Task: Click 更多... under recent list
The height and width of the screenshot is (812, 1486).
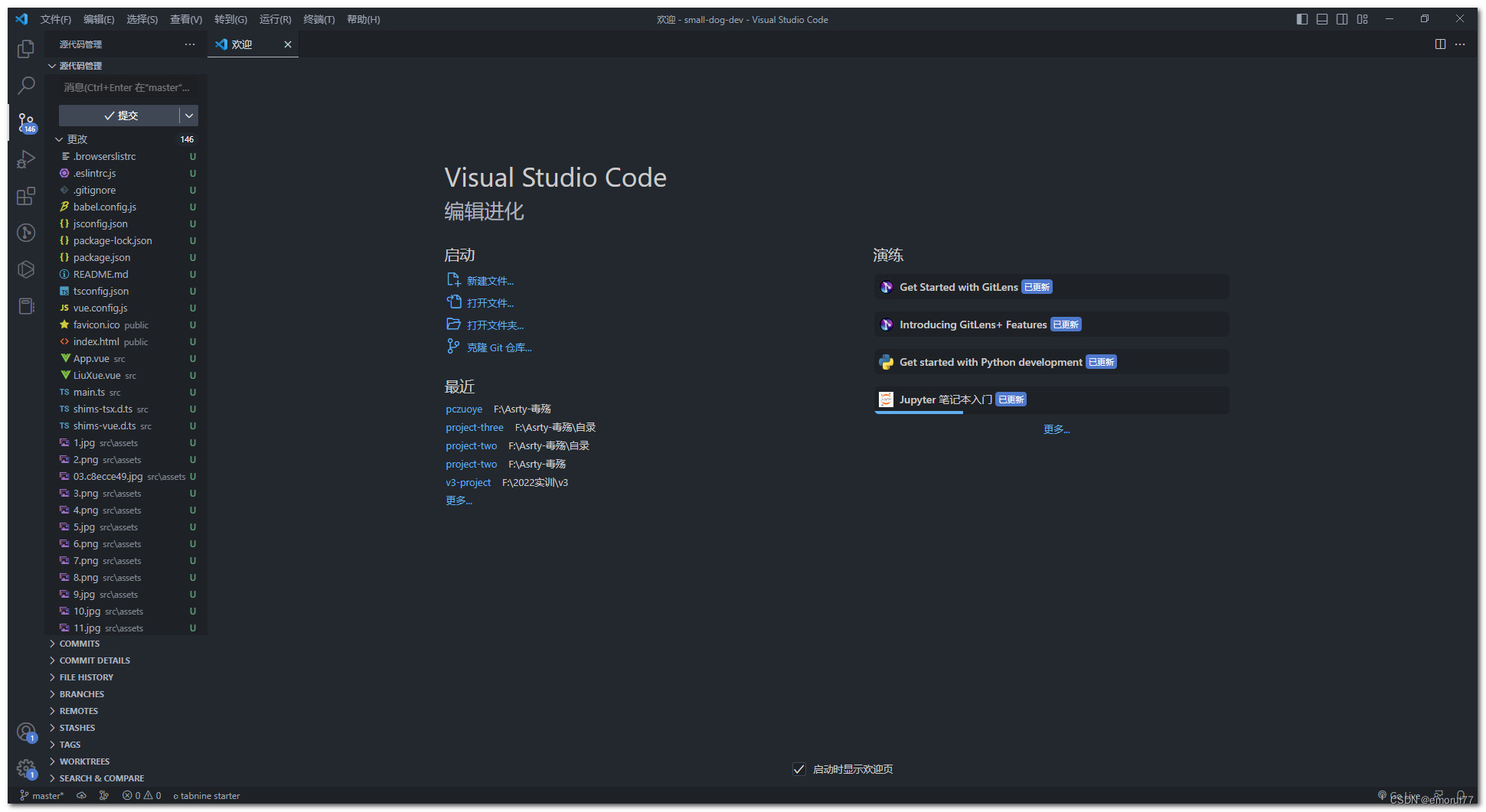Action: pyautogui.click(x=459, y=501)
